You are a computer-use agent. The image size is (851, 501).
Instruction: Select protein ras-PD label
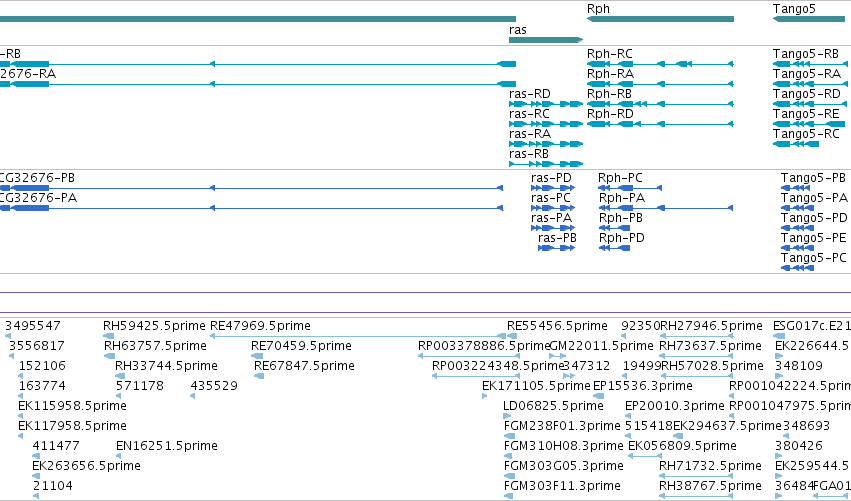(x=551, y=178)
